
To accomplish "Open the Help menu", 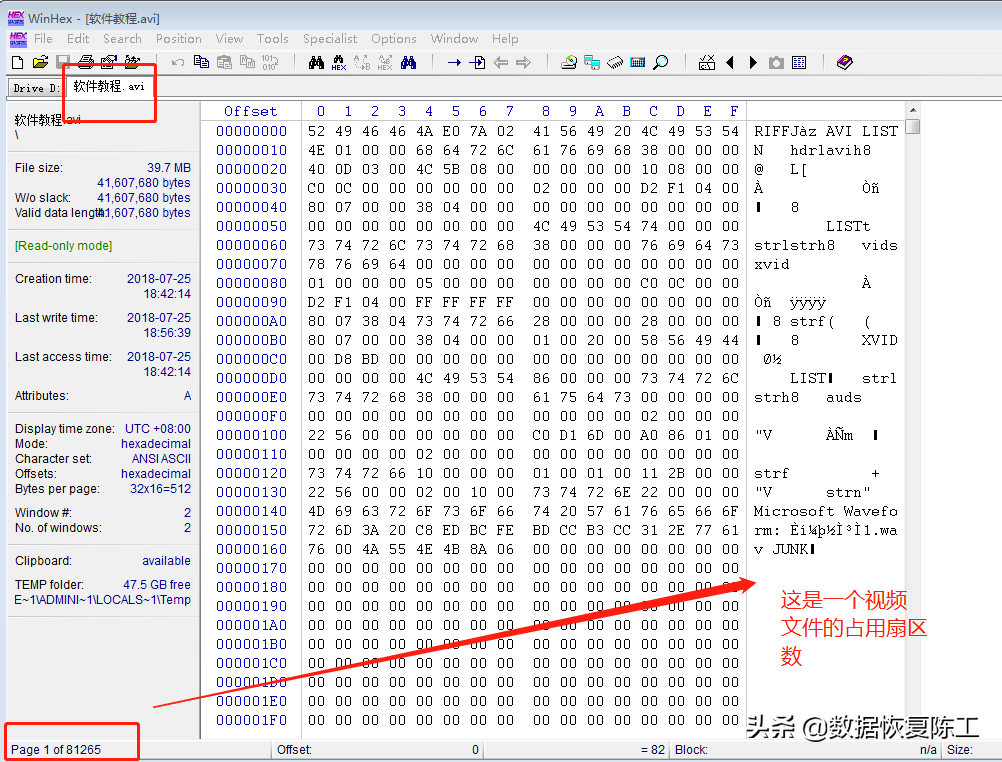I will click(x=505, y=38).
